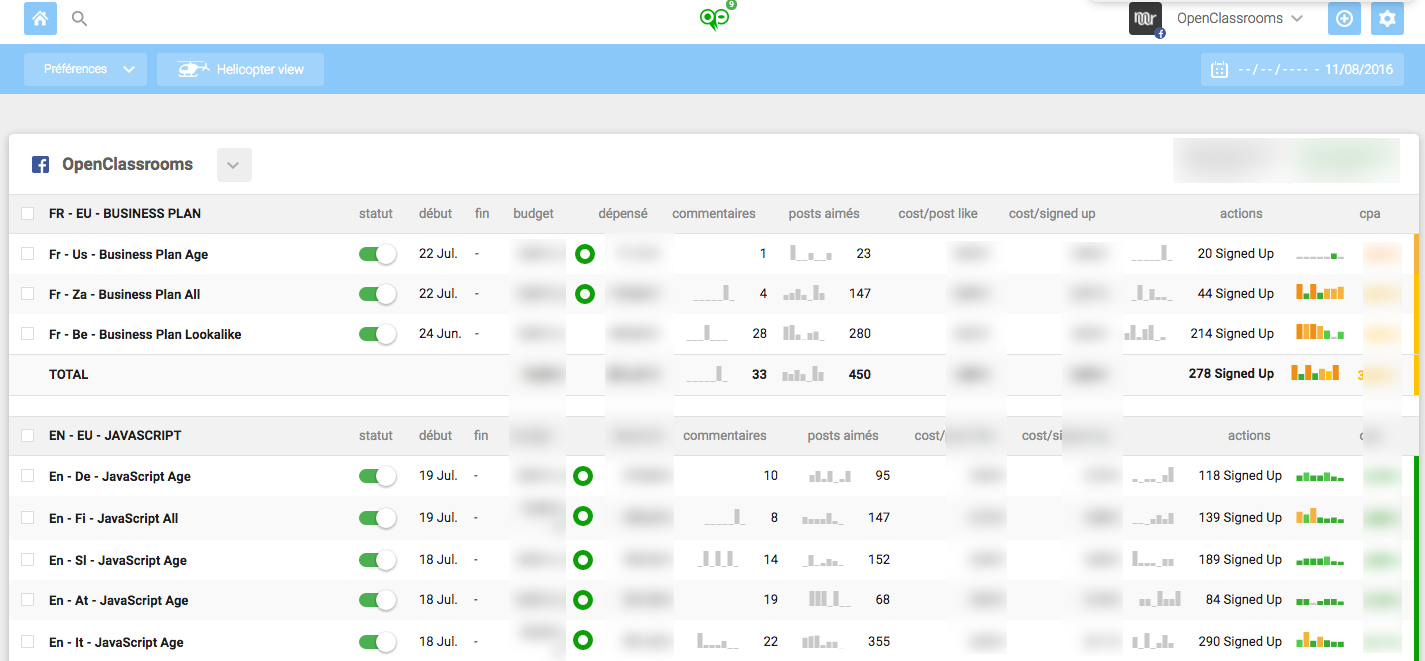1425x661 pixels.
Task: Sort JavaScript group by posts aimés column
Action: pos(843,435)
